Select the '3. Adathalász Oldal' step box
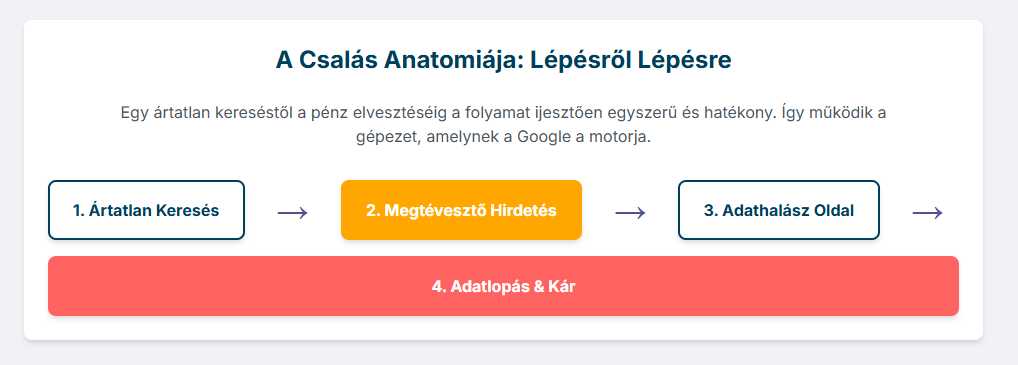Image resolution: width=1018 pixels, height=365 pixels. point(779,210)
